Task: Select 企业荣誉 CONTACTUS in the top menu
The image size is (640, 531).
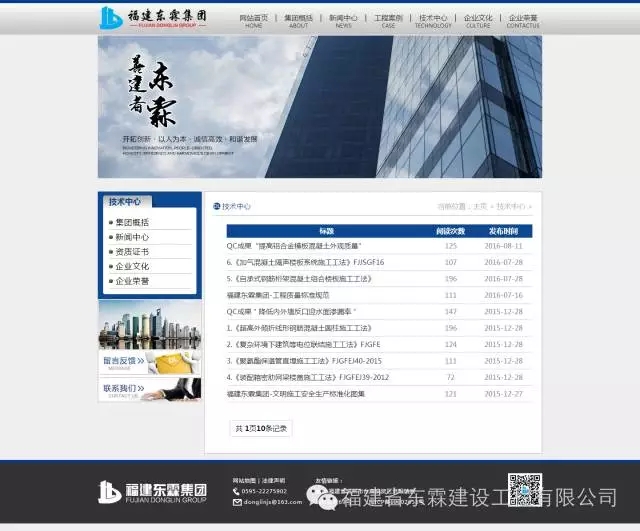Action: click(x=522, y=21)
